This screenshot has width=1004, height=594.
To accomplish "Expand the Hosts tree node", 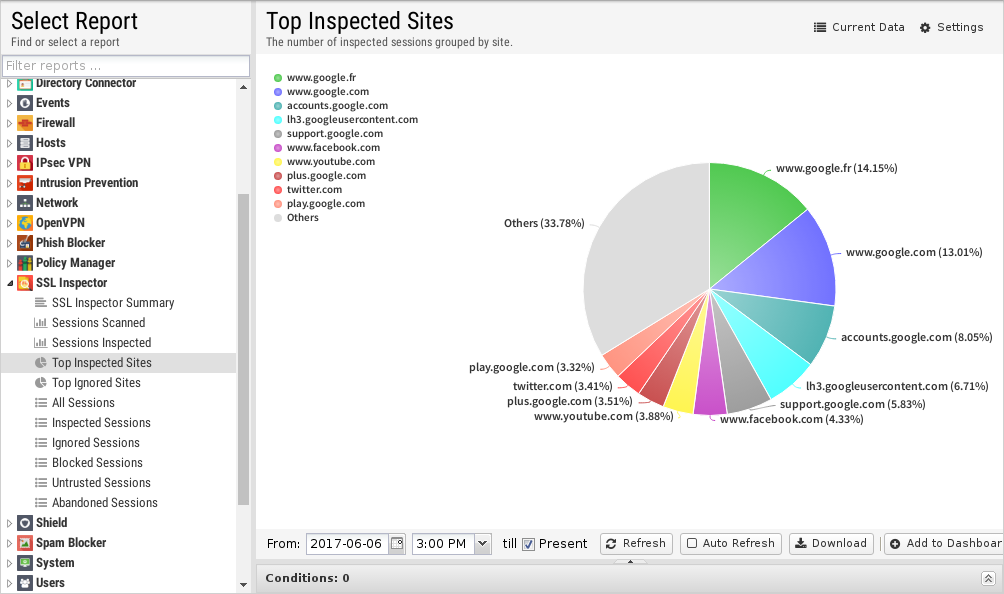I will [x=10, y=143].
